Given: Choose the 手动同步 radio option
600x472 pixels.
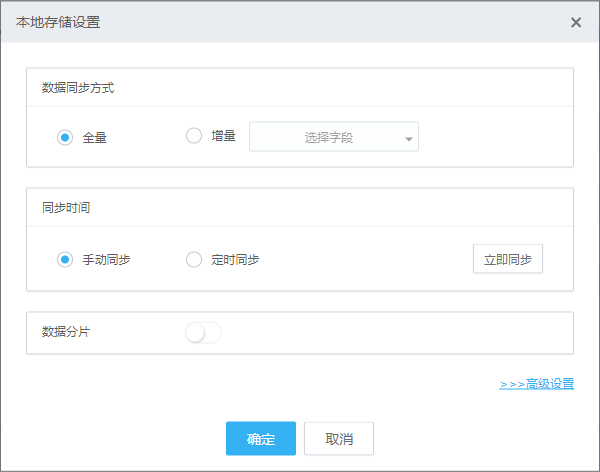Looking at the screenshot, I should pos(65,260).
